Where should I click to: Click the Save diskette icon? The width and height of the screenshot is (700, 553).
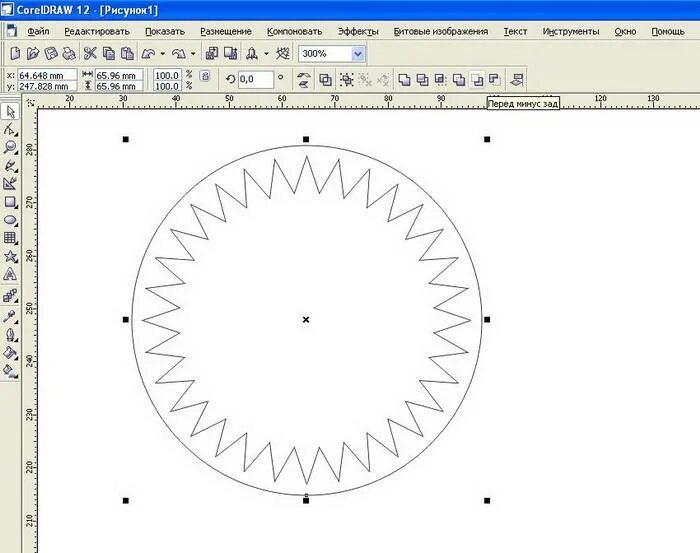[x=51, y=54]
